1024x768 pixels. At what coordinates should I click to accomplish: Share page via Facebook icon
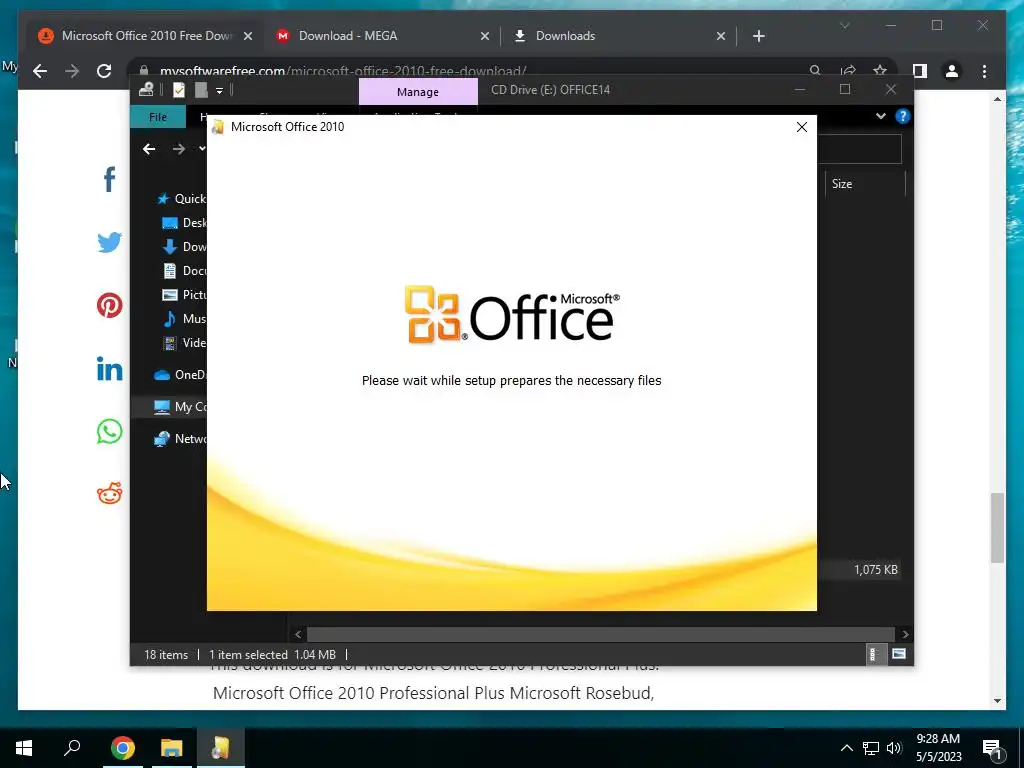click(110, 180)
